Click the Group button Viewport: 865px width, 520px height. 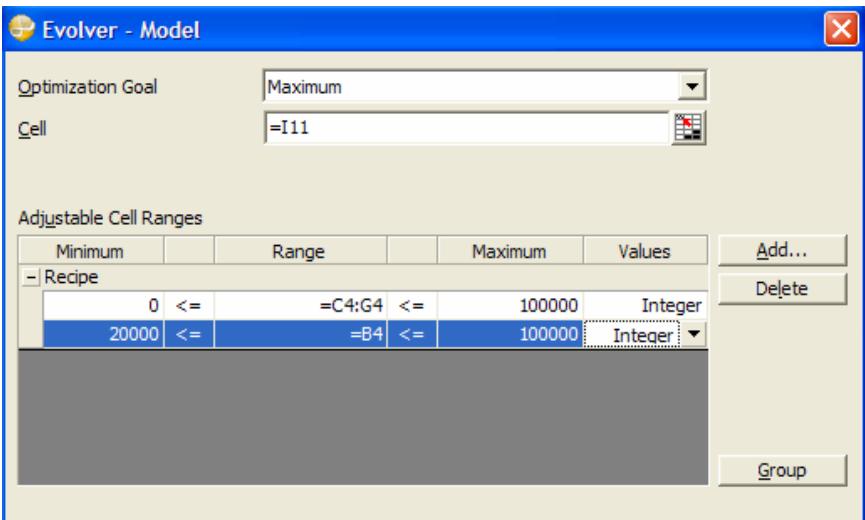click(x=782, y=470)
